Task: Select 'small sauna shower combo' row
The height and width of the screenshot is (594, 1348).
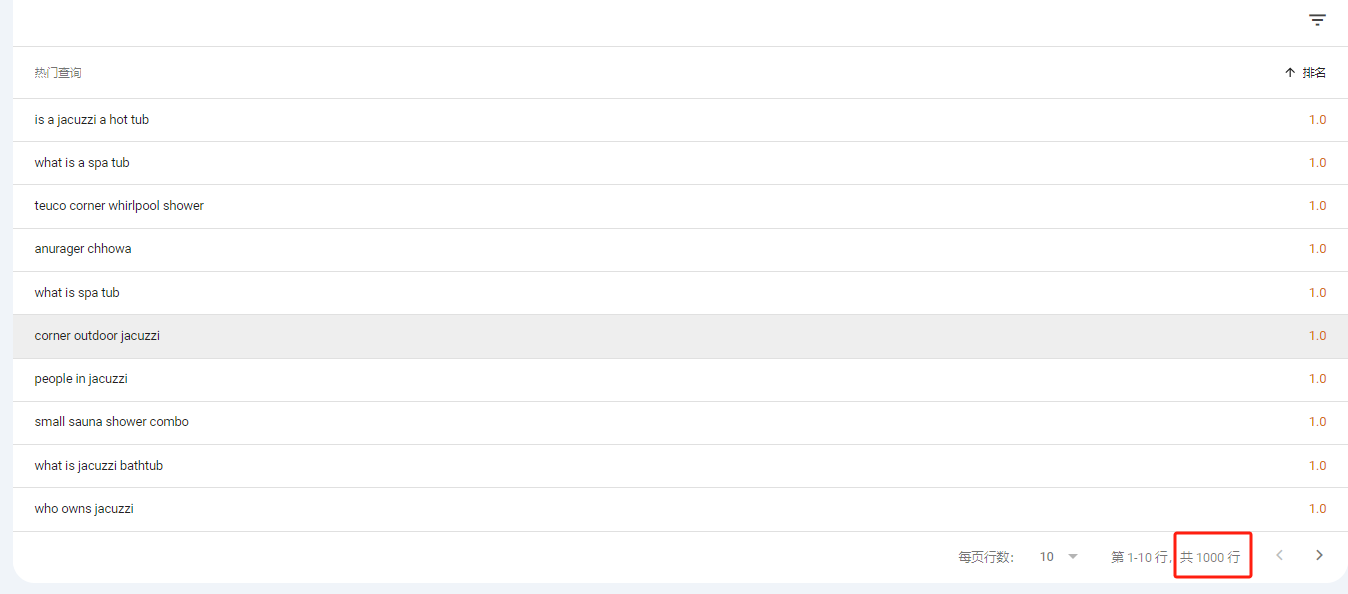Action: coord(680,422)
